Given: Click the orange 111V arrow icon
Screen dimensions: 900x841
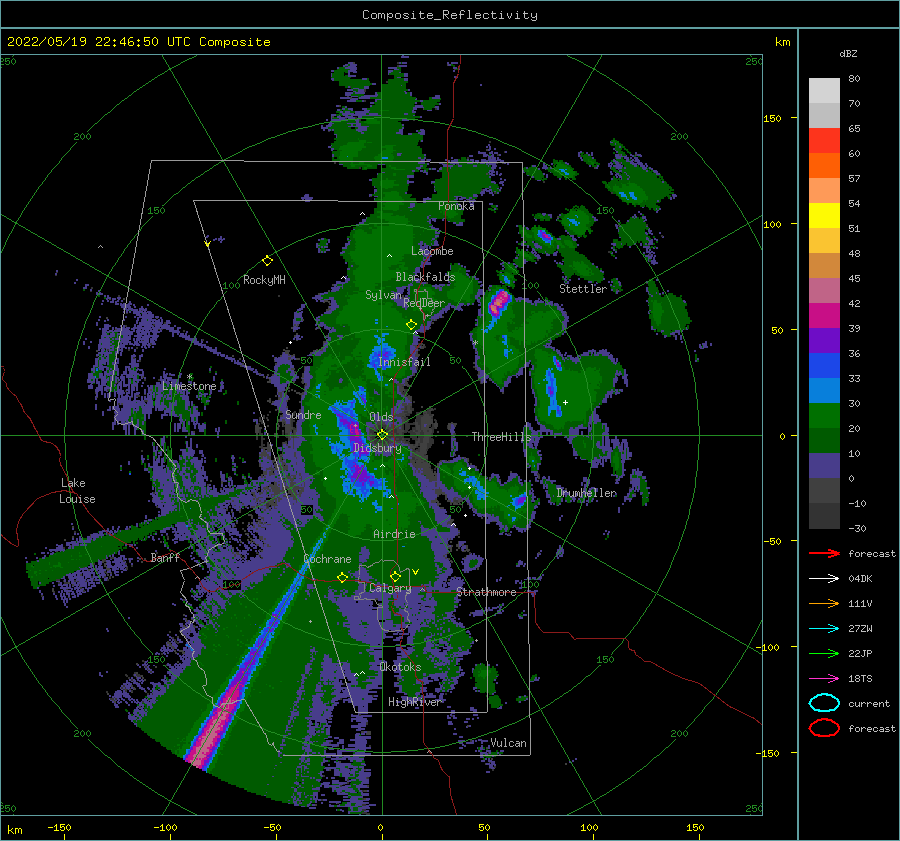Looking at the screenshot, I should [824, 603].
